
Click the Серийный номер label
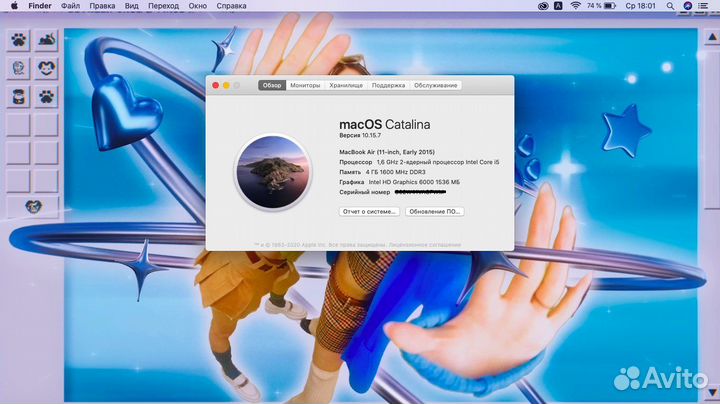[x=365, y=192]
